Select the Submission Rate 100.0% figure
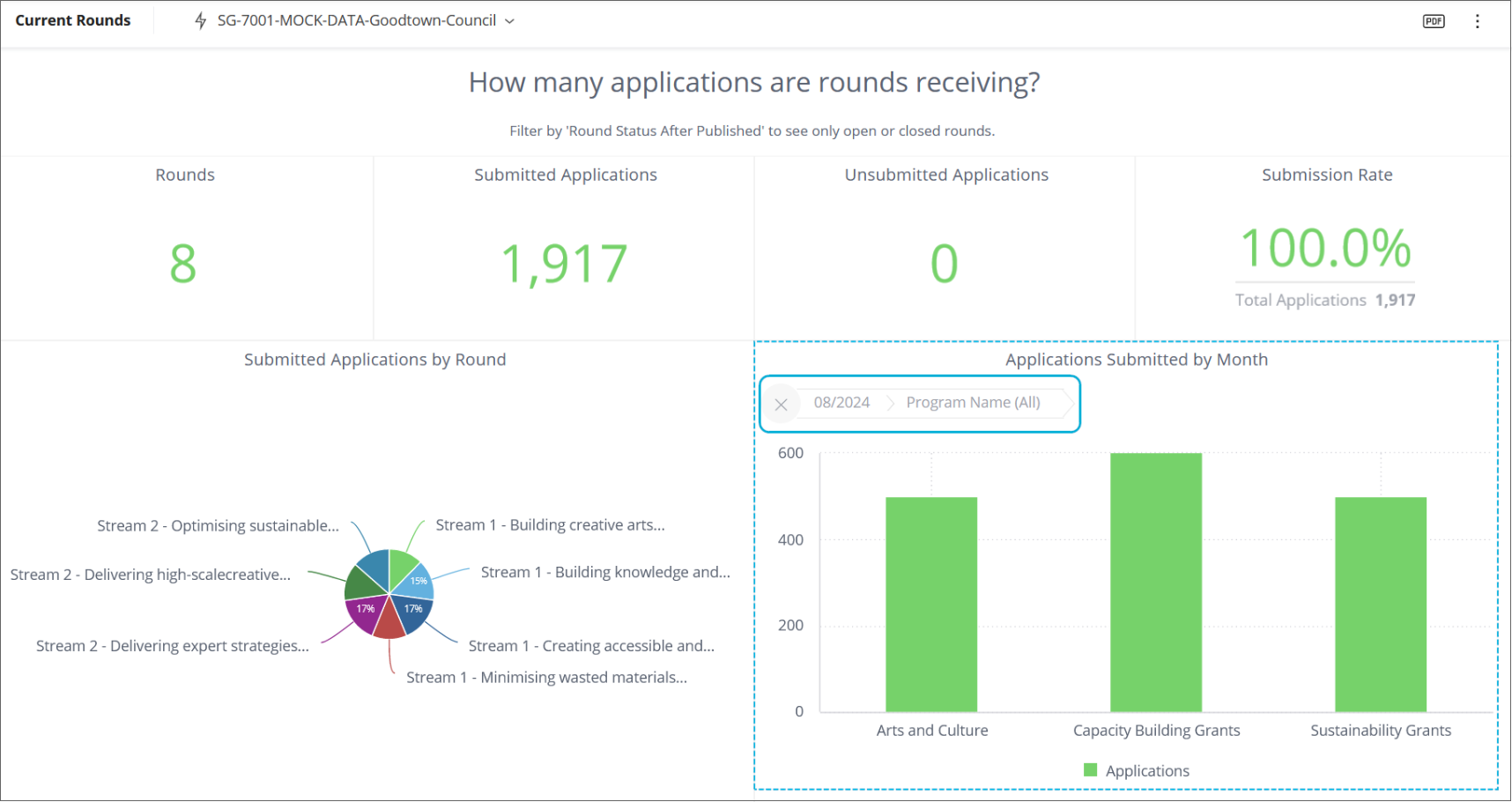 1325,249
